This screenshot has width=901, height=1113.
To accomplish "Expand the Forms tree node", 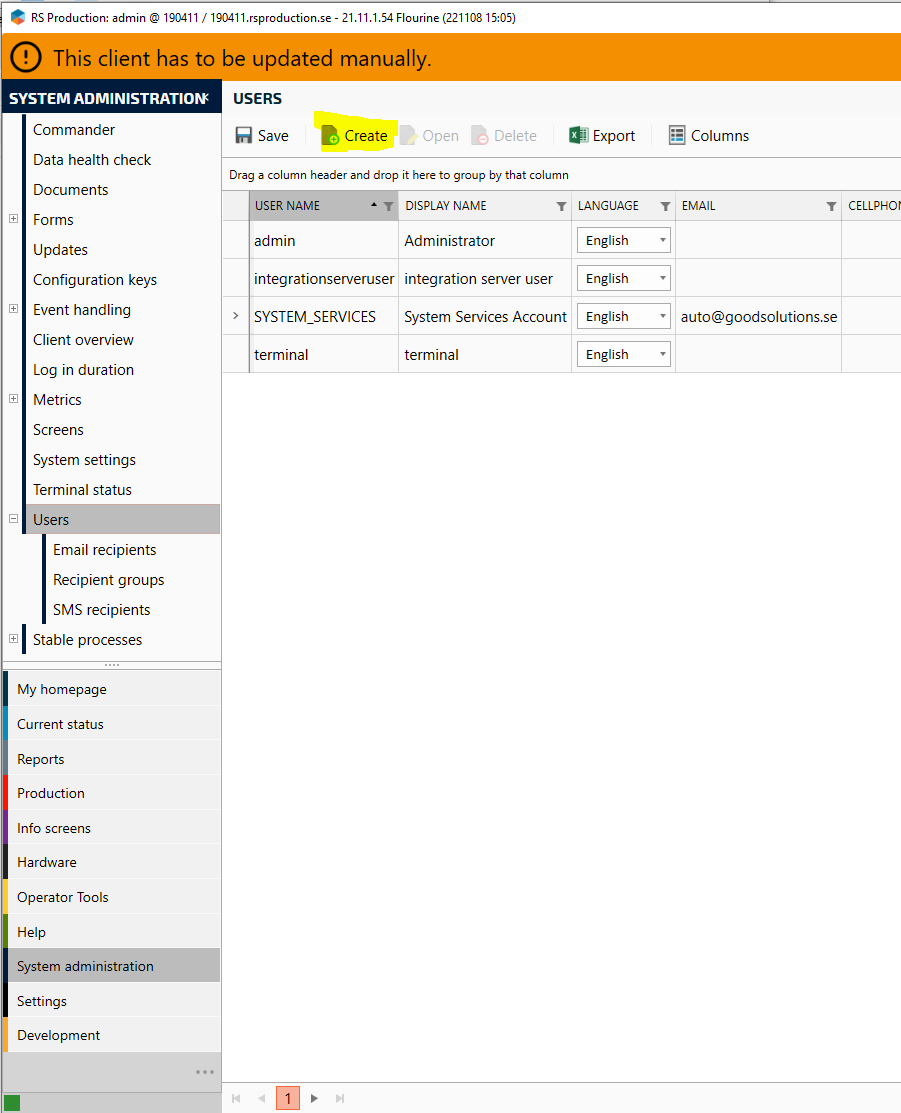I will (x=13, y=219).
